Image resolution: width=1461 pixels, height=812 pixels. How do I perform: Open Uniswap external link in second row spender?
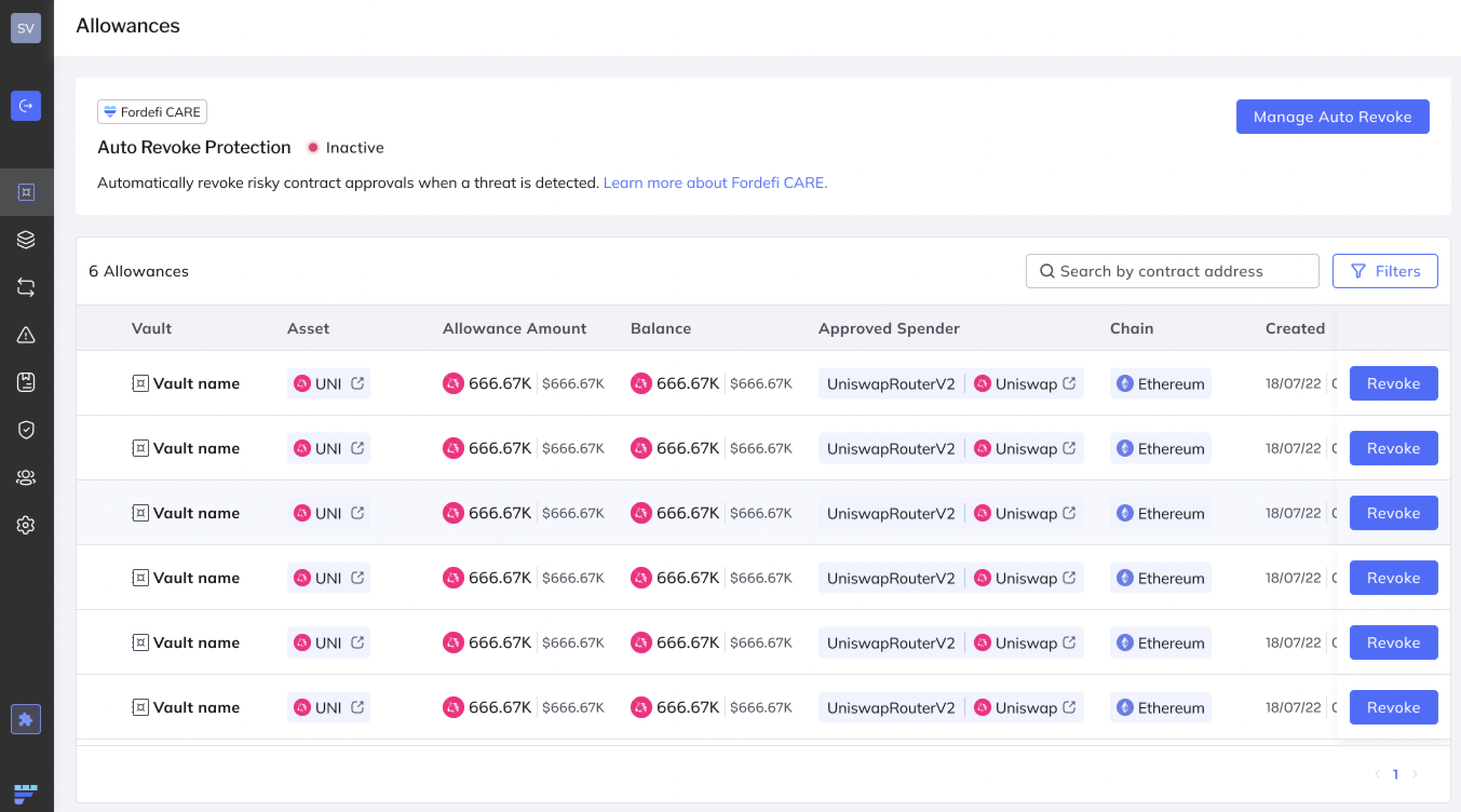[x=1069, y=448]
